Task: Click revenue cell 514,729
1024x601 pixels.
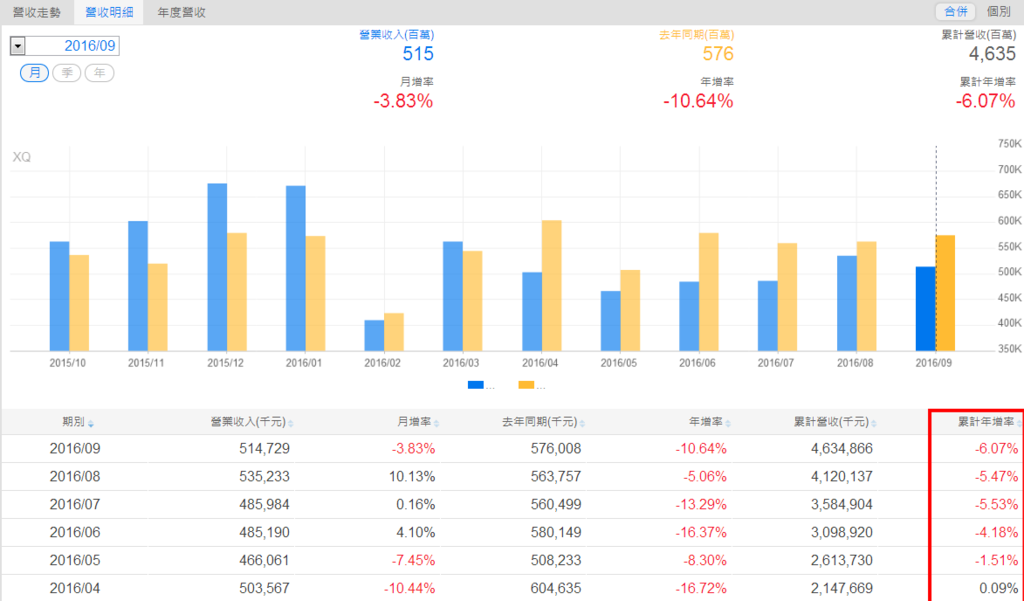Action: (x=264, y=449)
